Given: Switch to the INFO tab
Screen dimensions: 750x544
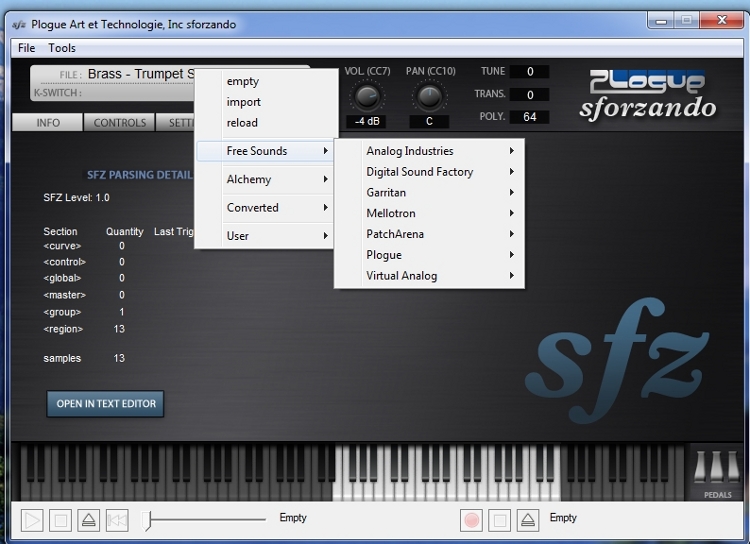Looking at the screenshot, I should point(47,122).
